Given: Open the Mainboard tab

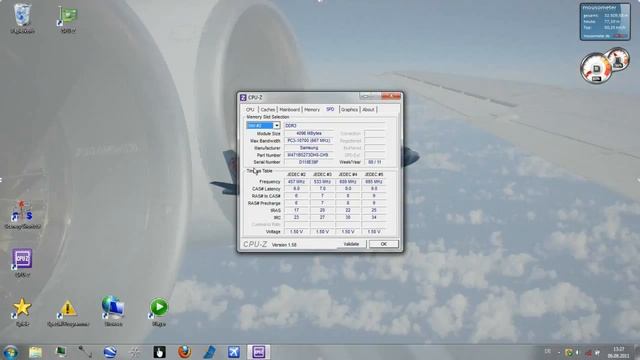Looking at the screenshot, I should pyautogui.click(x=290, y=110).
